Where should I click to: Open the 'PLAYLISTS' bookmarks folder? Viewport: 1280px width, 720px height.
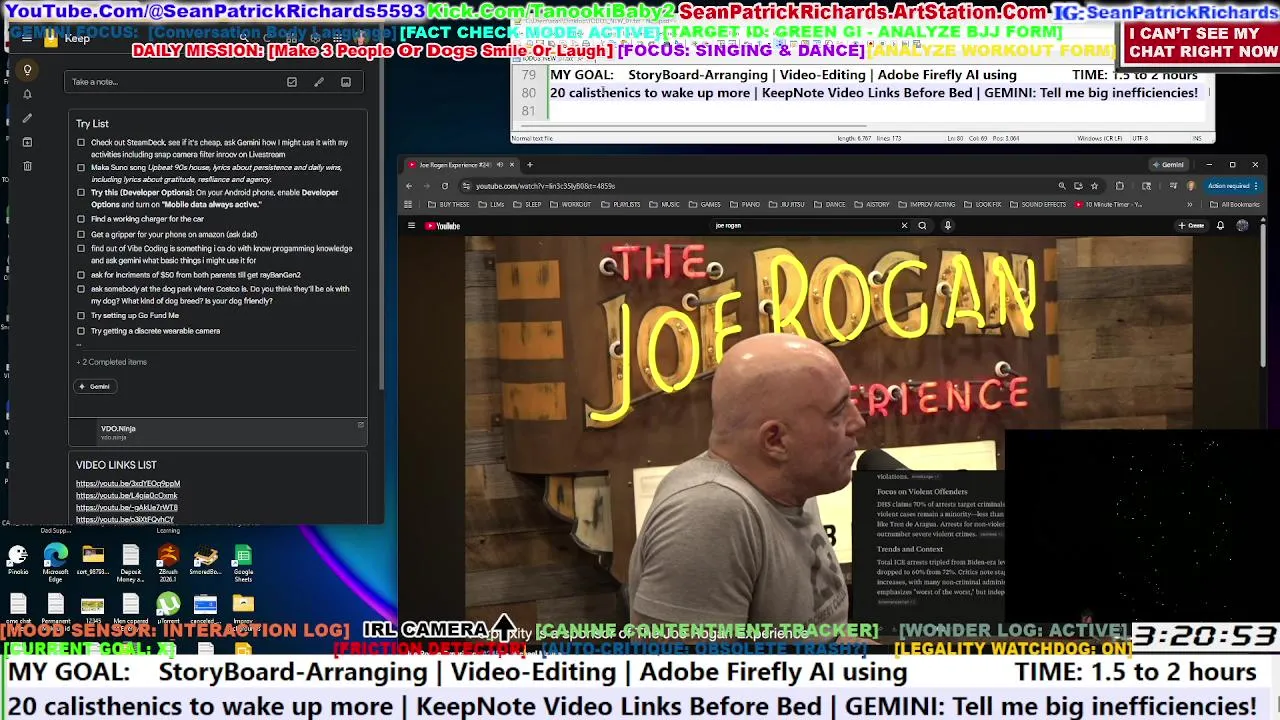click(621, 205)
